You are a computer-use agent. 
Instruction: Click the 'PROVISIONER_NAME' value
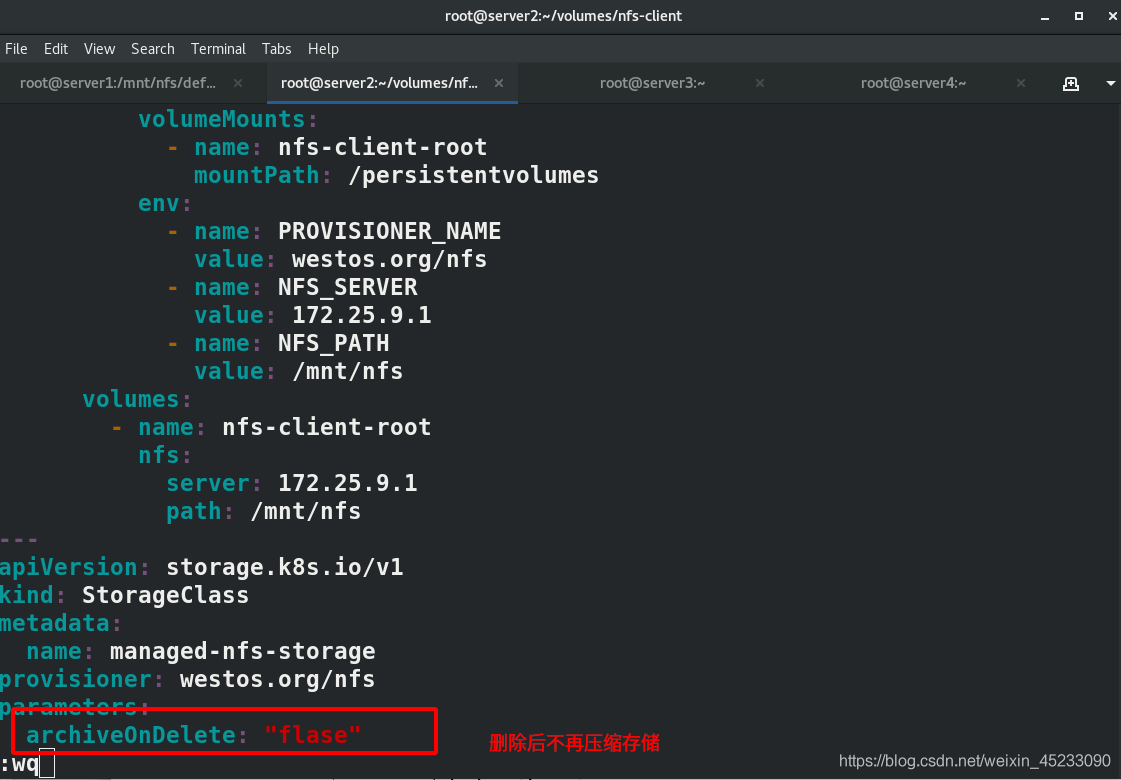(390, 231)
